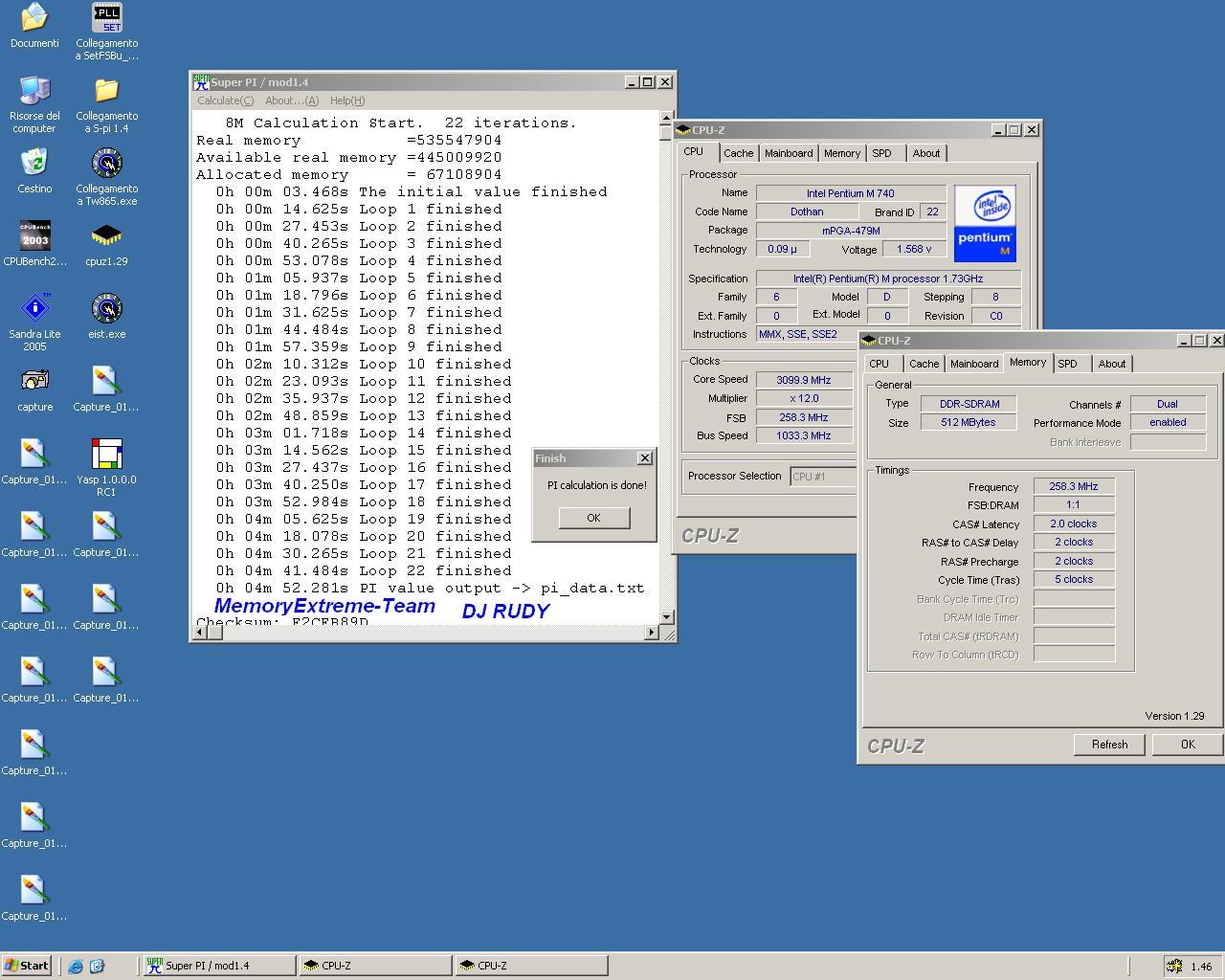Click the Refresh button in CPU-Z
The image size is (1225, 980).
click(x=1109, y=745)
